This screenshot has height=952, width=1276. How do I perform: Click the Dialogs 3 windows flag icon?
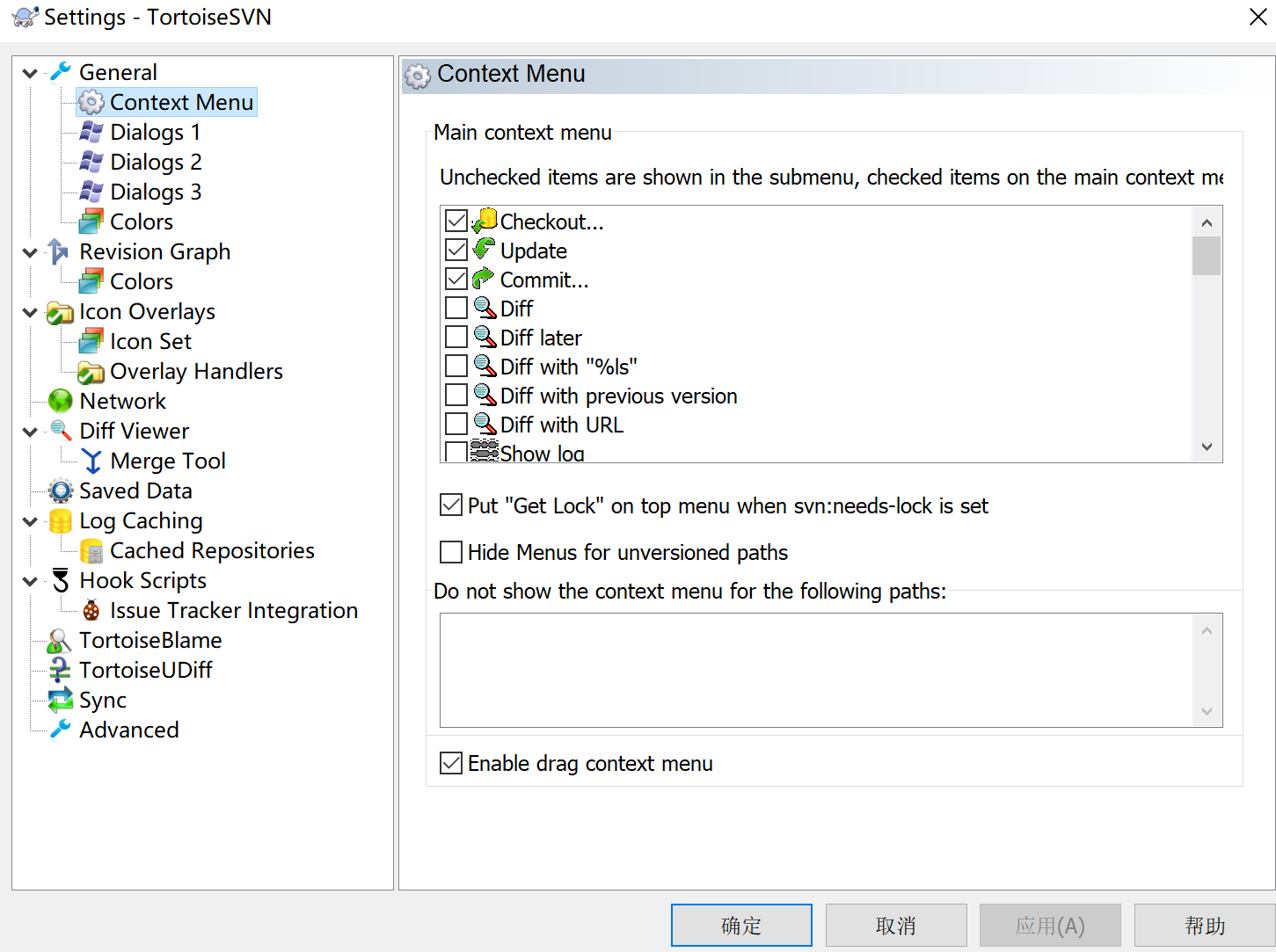pyautogui.click(x=91, y=193)
